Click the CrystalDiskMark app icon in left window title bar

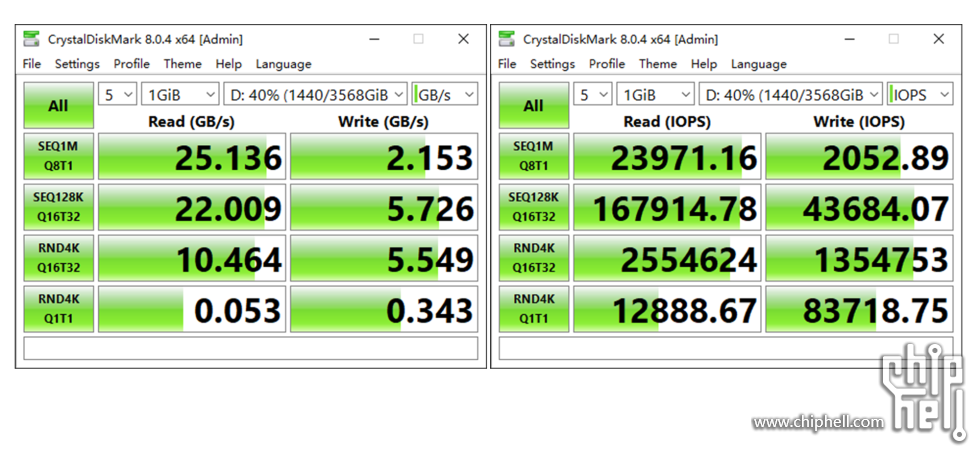point(31,39)
